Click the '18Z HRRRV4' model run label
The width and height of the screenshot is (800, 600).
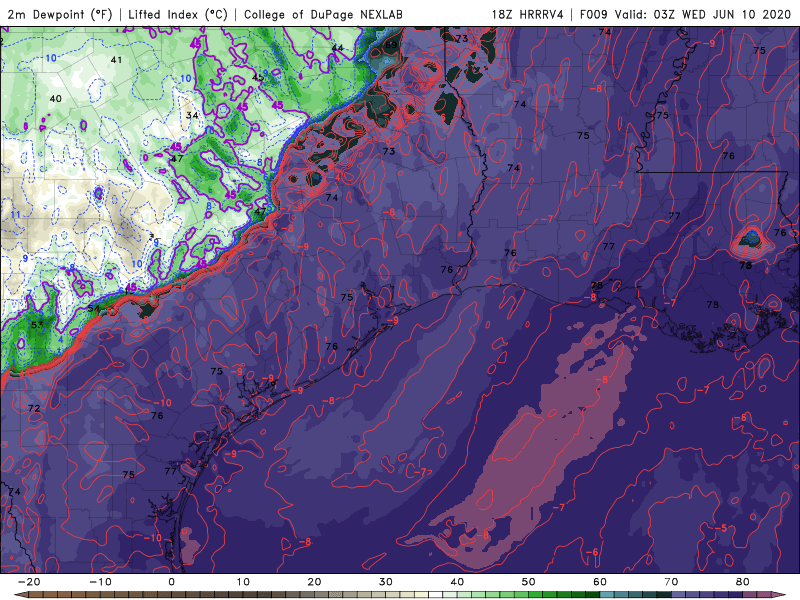[527, 14]
